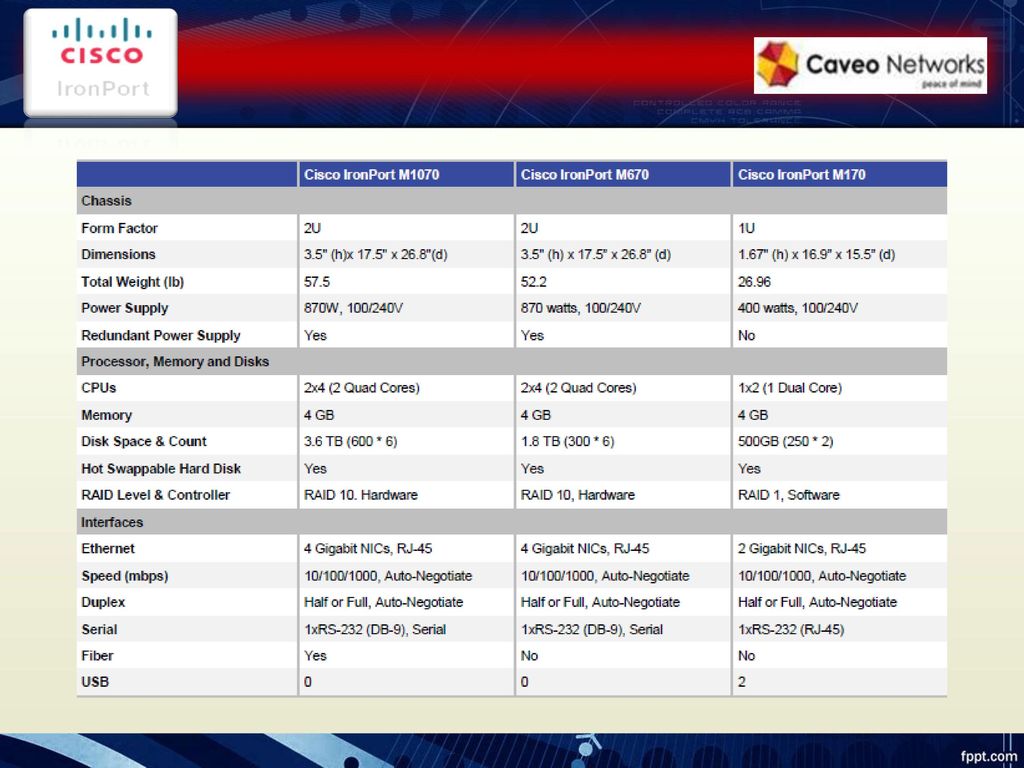
Task: Select the Serial row label
Action: click(x=99, y=630)
